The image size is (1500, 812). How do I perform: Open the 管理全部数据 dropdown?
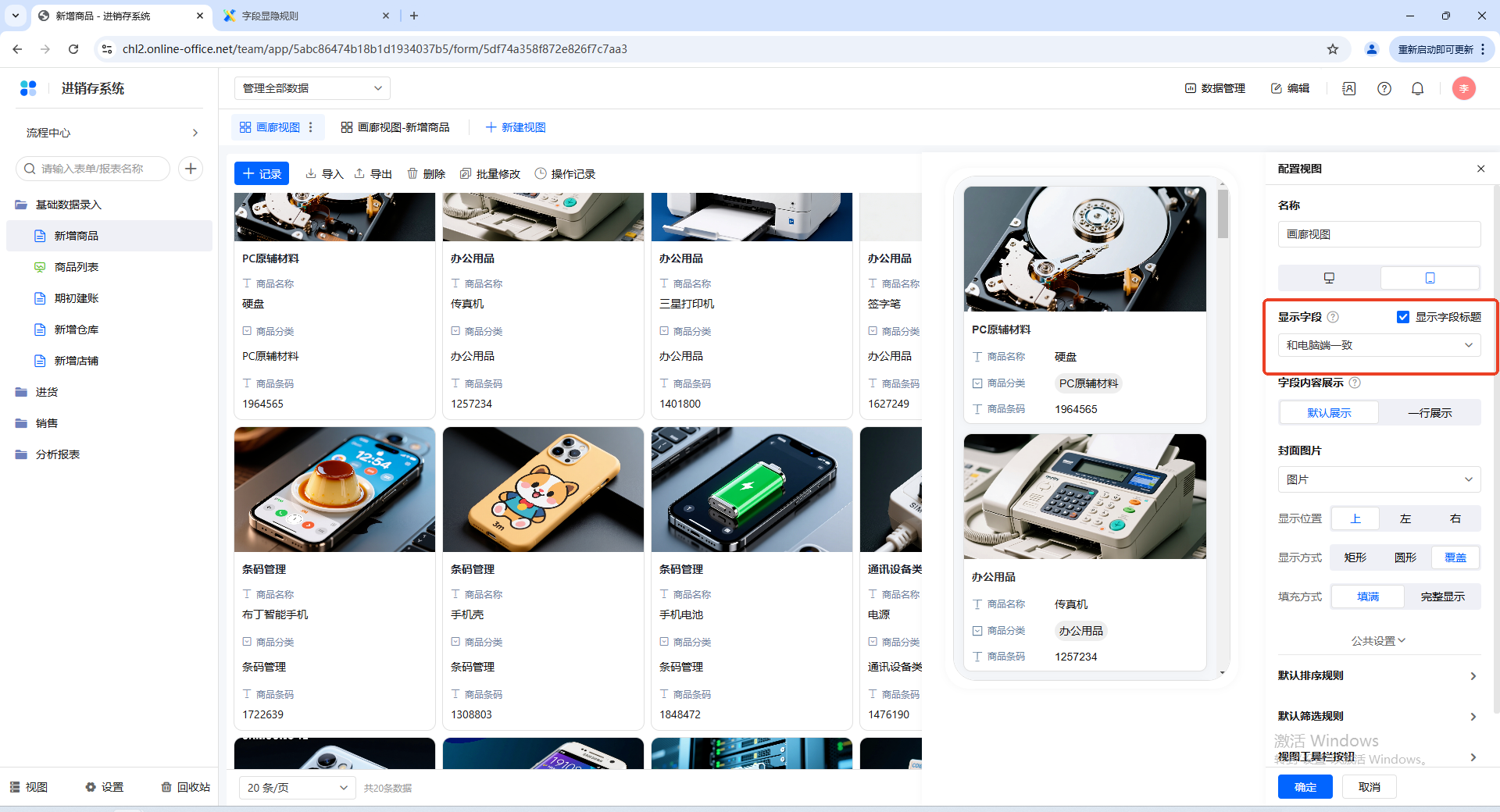[x=312, y=88]
